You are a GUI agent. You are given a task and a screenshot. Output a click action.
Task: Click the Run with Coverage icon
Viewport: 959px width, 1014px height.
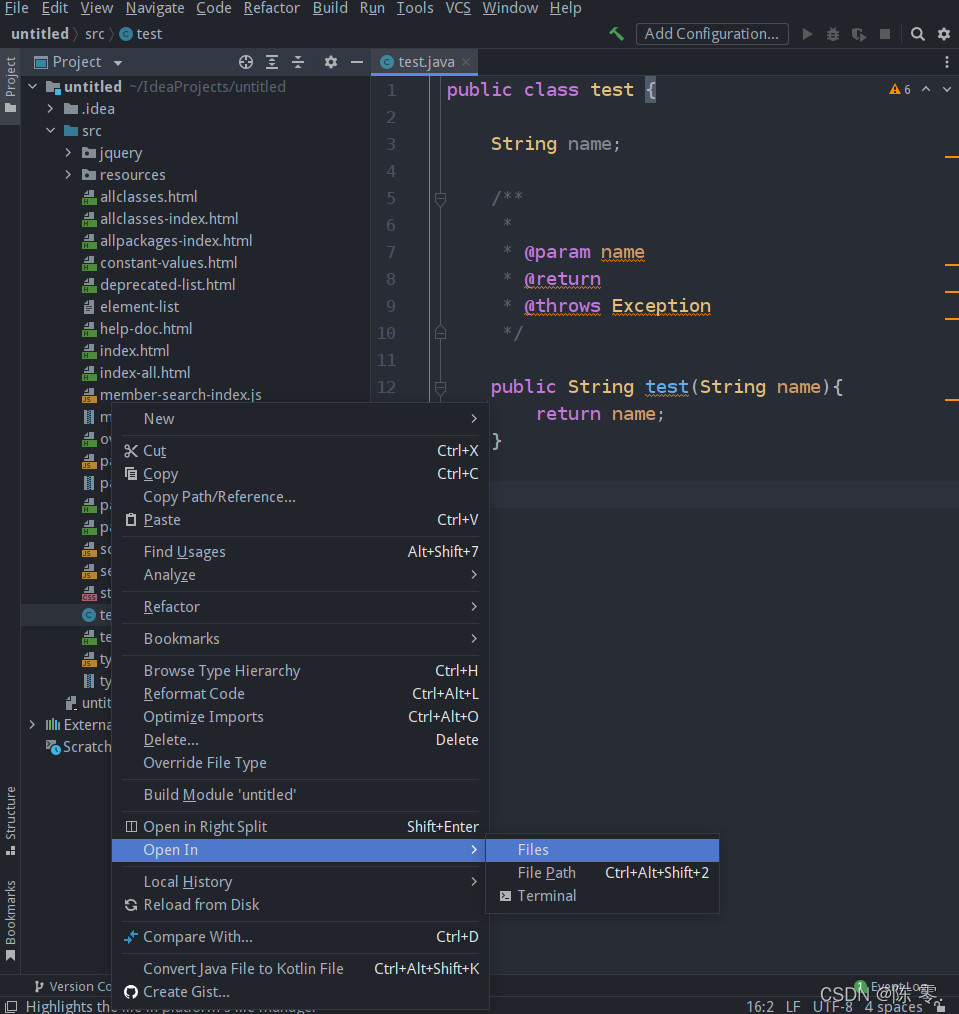[859, 34]
